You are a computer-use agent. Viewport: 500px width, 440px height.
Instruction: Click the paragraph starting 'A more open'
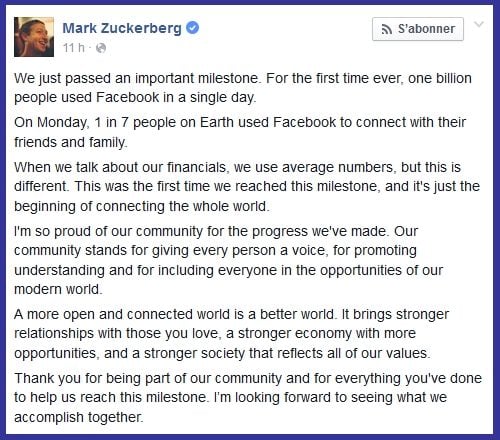coord(231,334)
